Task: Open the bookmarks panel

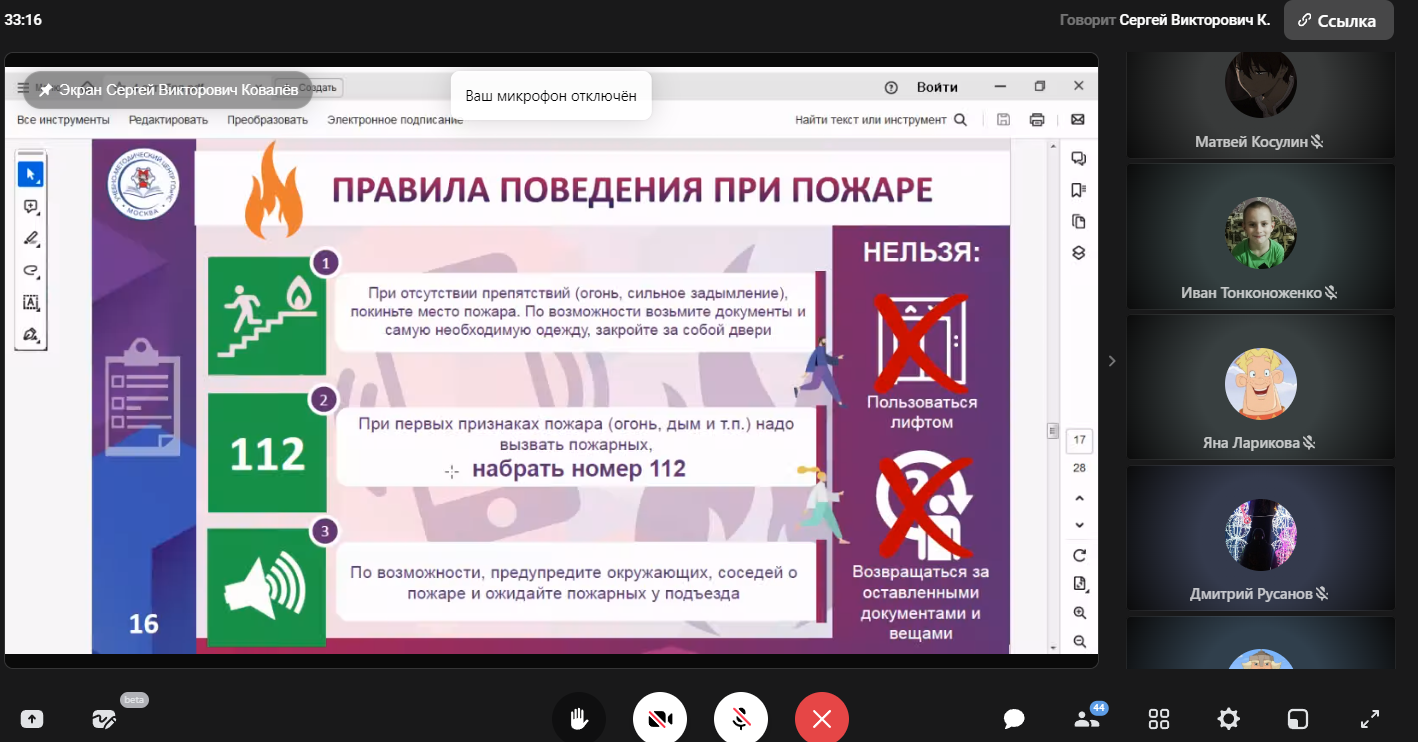Action: coord(1079,190)
